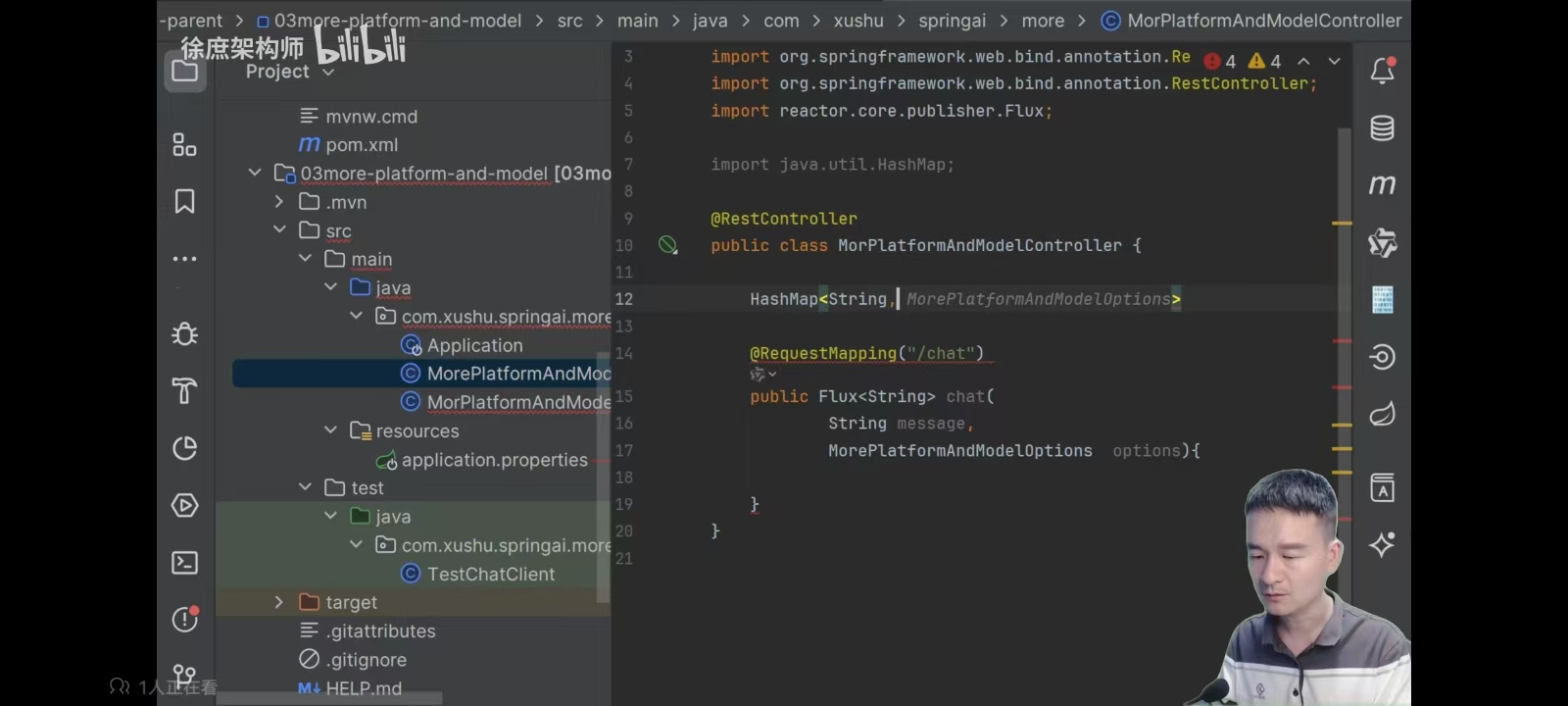The width and height of the screenshot is (1568, 706).
Task: Show more tool windows ellipsis icon
Action: 184,259
